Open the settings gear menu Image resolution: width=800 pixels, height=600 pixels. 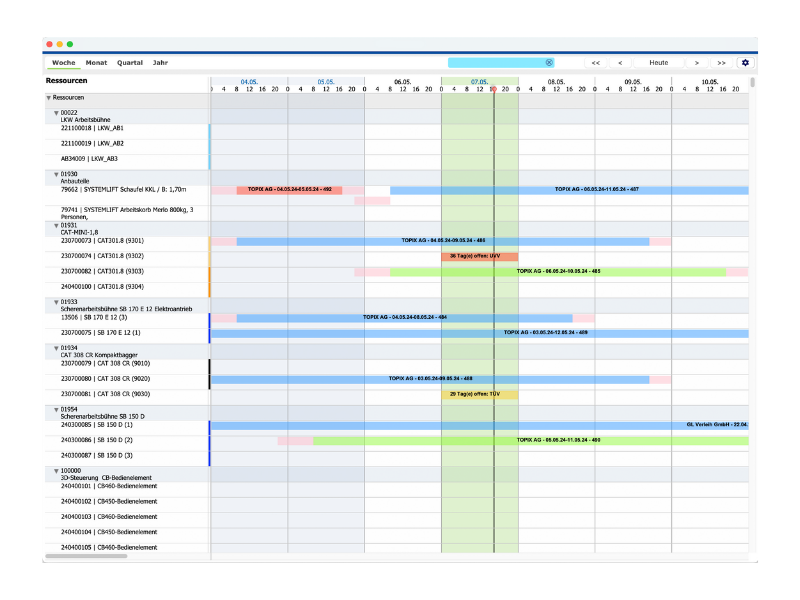tap(744, 62)
